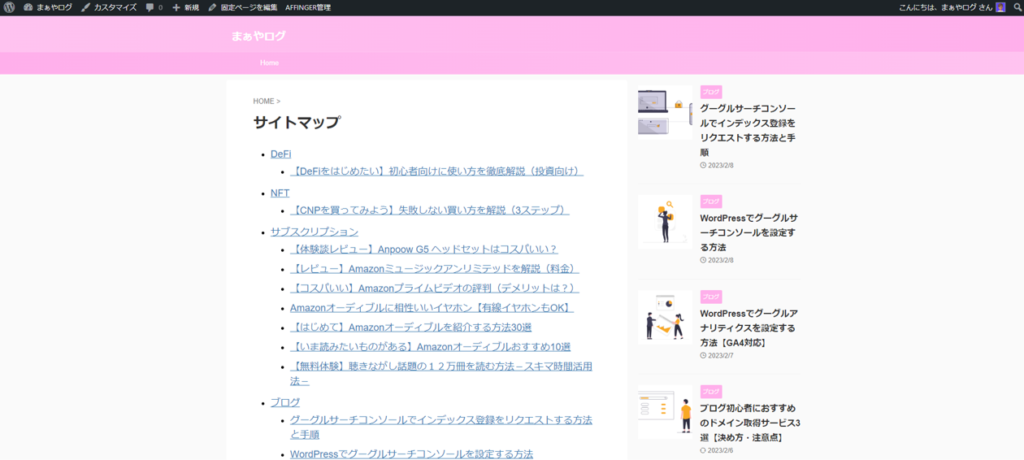Open sidebar post グーグルサーチコンソールでインデックス登録をリクエスト
Screen dimensions: 1024x460
click(x=748, y=130)
